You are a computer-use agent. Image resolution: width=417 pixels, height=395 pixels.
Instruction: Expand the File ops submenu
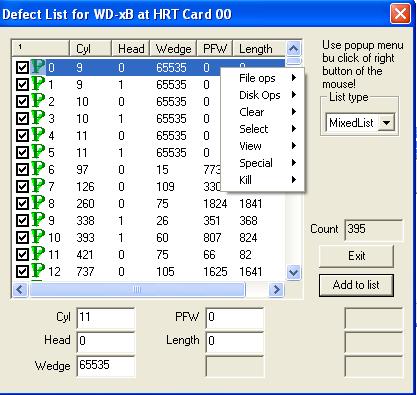pyautogui.click(x=263, y=78)
